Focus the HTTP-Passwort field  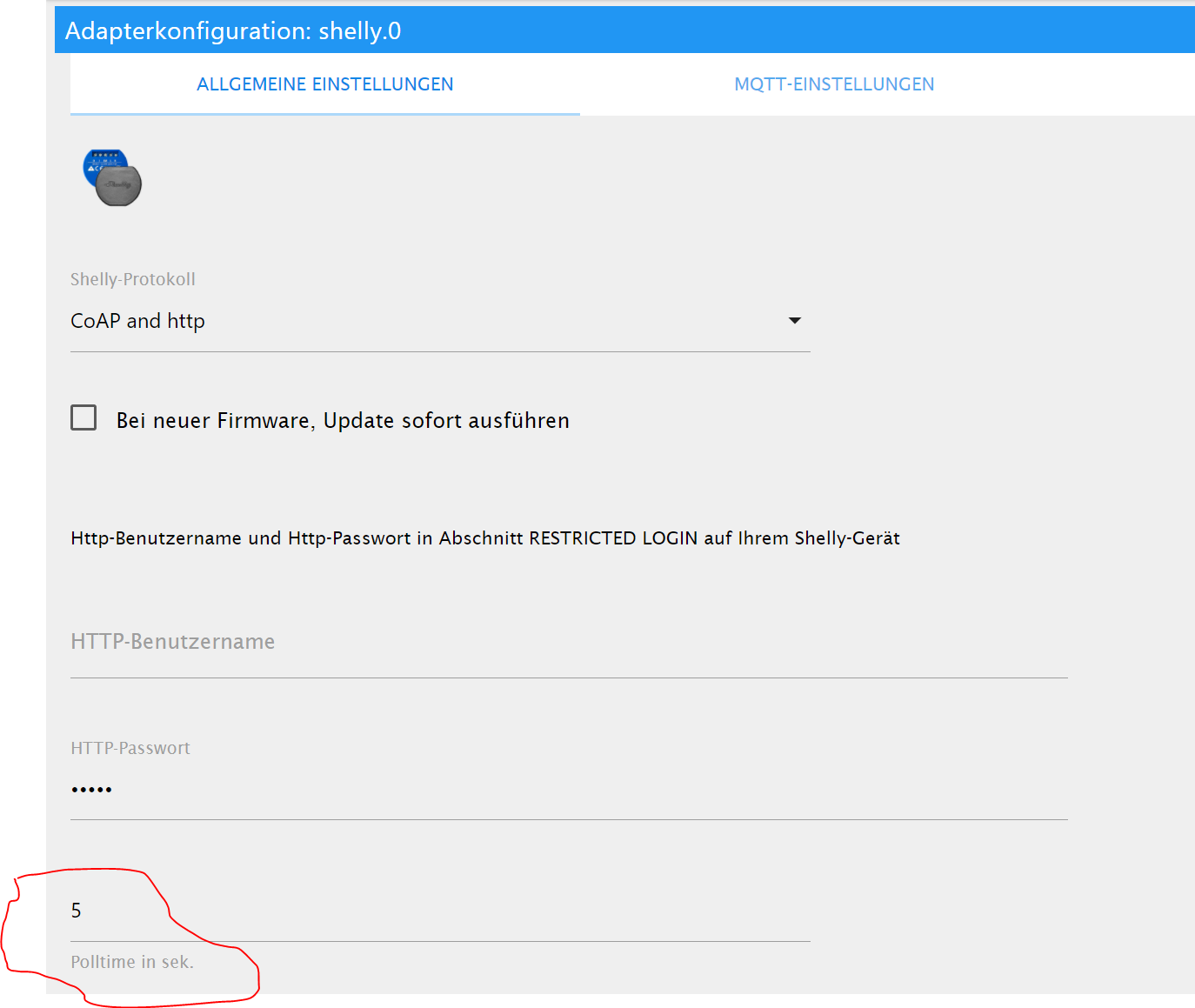click(x=569, y=790)
